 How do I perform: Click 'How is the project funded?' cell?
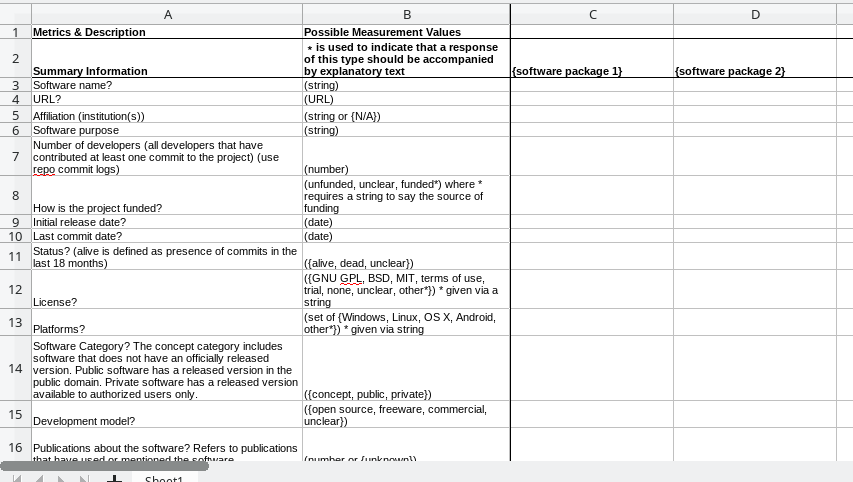pyautogui.click(x=167, y=195)
